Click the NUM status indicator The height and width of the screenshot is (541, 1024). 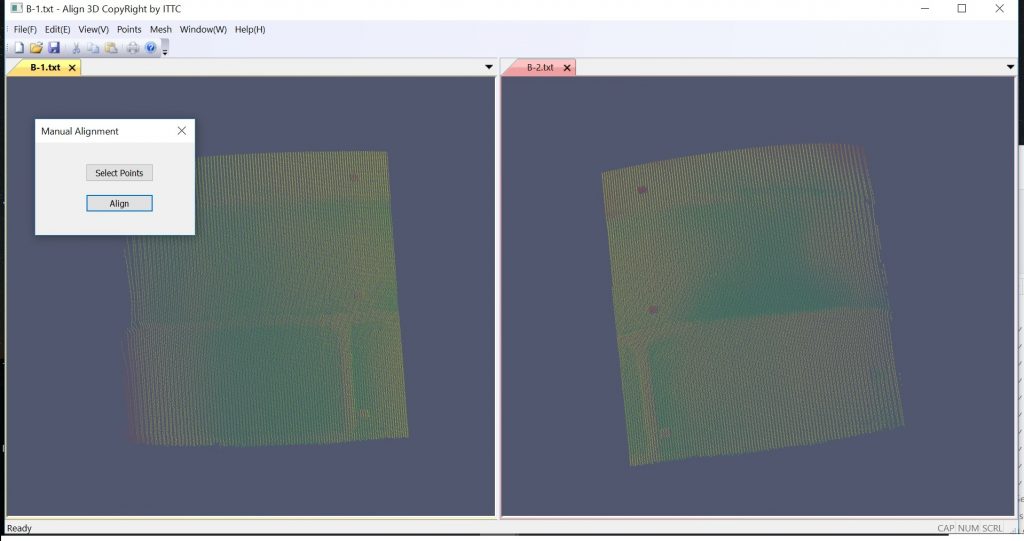(x=968, y=528)
